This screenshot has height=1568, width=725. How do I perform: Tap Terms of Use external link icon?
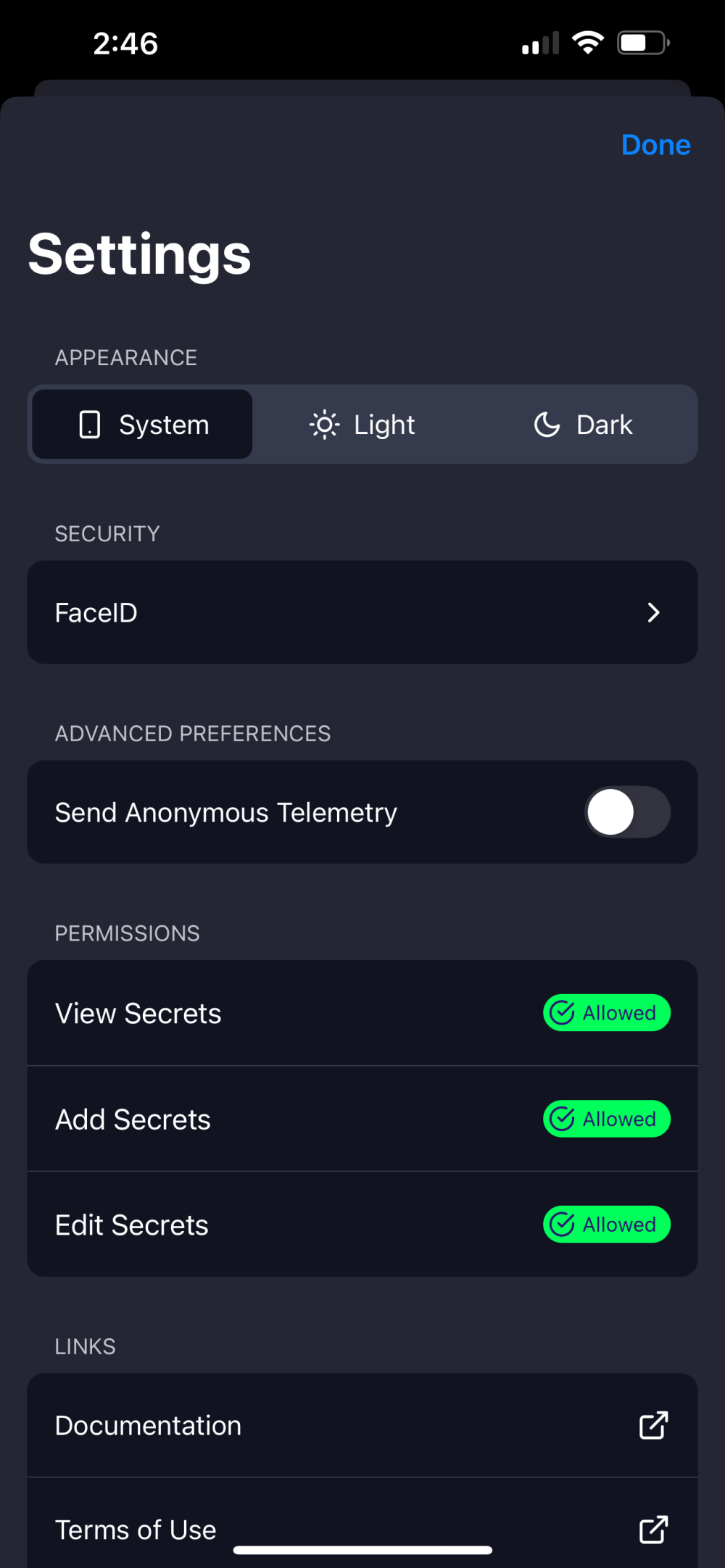653,1530
